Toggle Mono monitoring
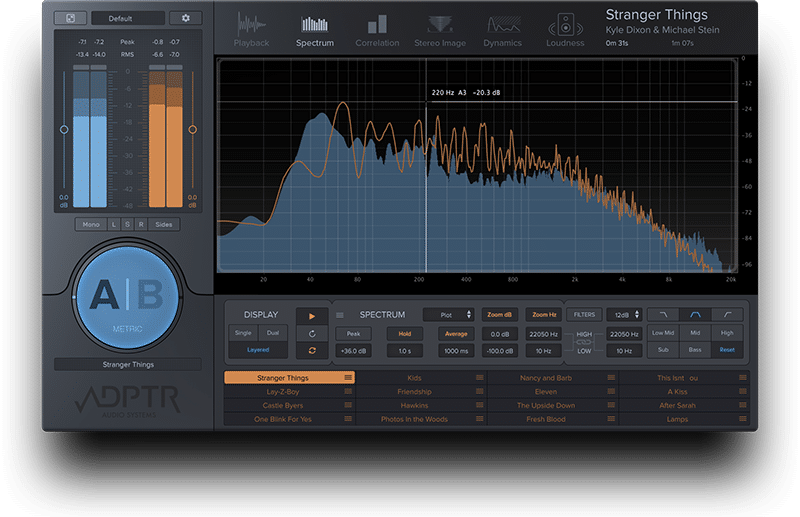The height and width of the screenshot is (517, 800). click(91, 224)
